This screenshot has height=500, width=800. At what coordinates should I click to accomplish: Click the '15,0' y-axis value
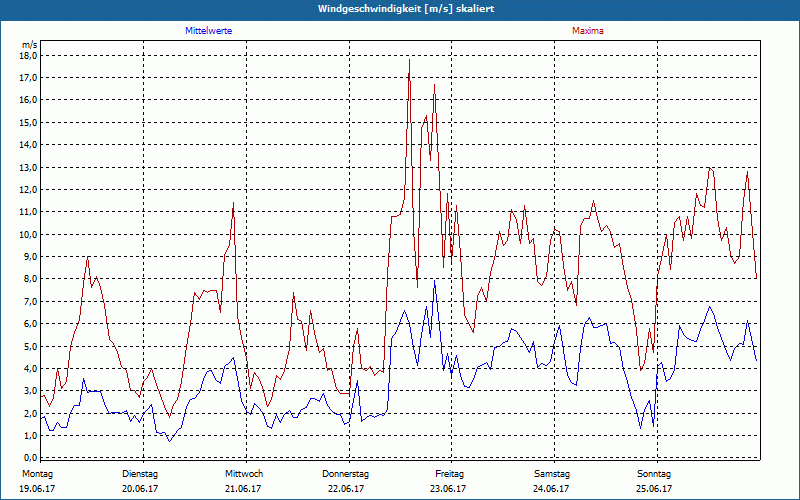click(x=29, y=122)
